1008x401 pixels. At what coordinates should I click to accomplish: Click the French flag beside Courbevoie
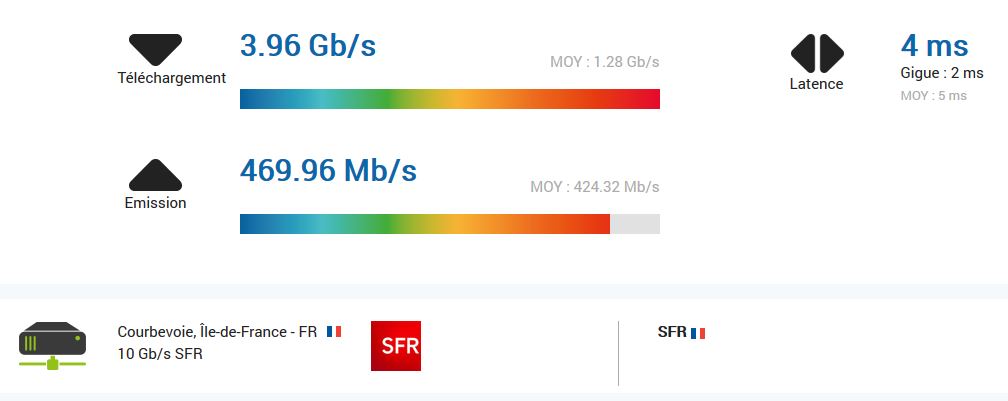click(x=334, y=331)
